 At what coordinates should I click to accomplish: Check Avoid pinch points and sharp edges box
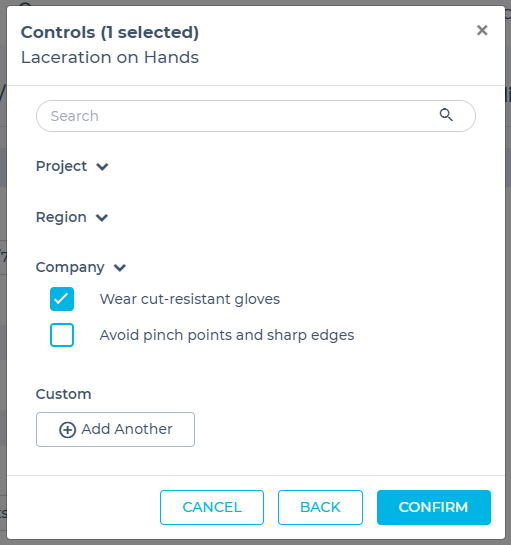(62, 335)
